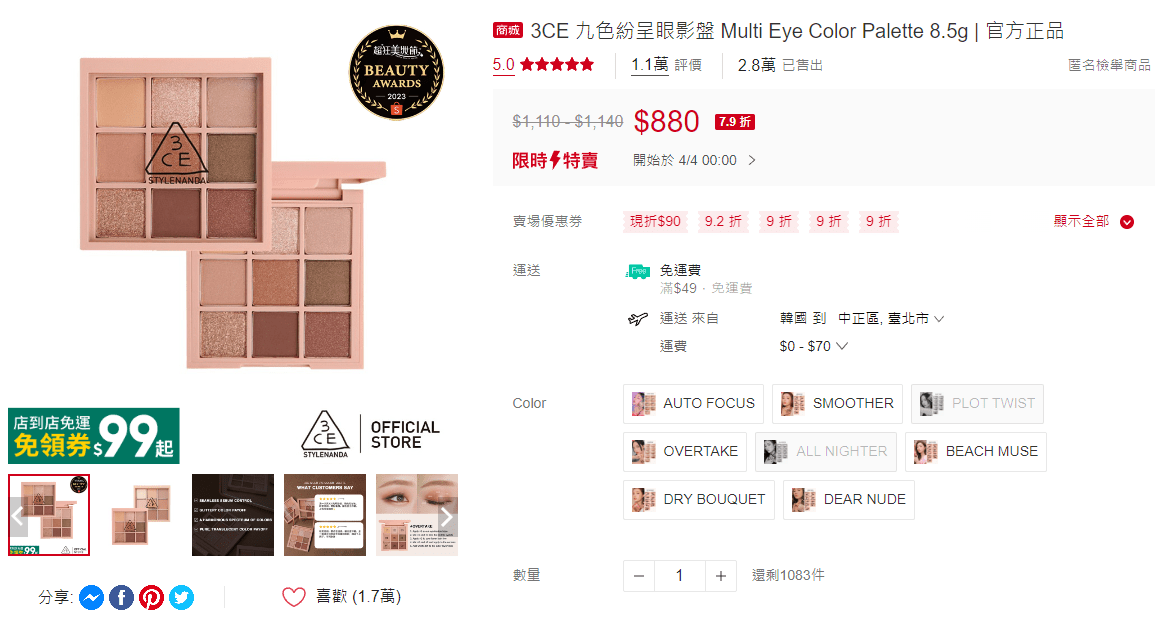
Task: Show next gallery thumbnails with right arrow
Action: point(446,517)
